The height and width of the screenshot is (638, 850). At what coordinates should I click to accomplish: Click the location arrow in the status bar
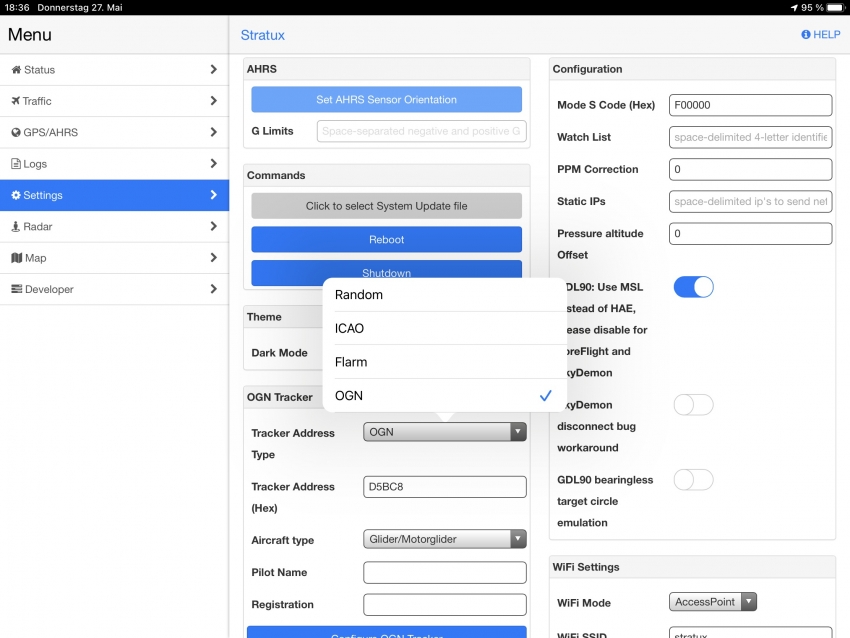(794, 8)
